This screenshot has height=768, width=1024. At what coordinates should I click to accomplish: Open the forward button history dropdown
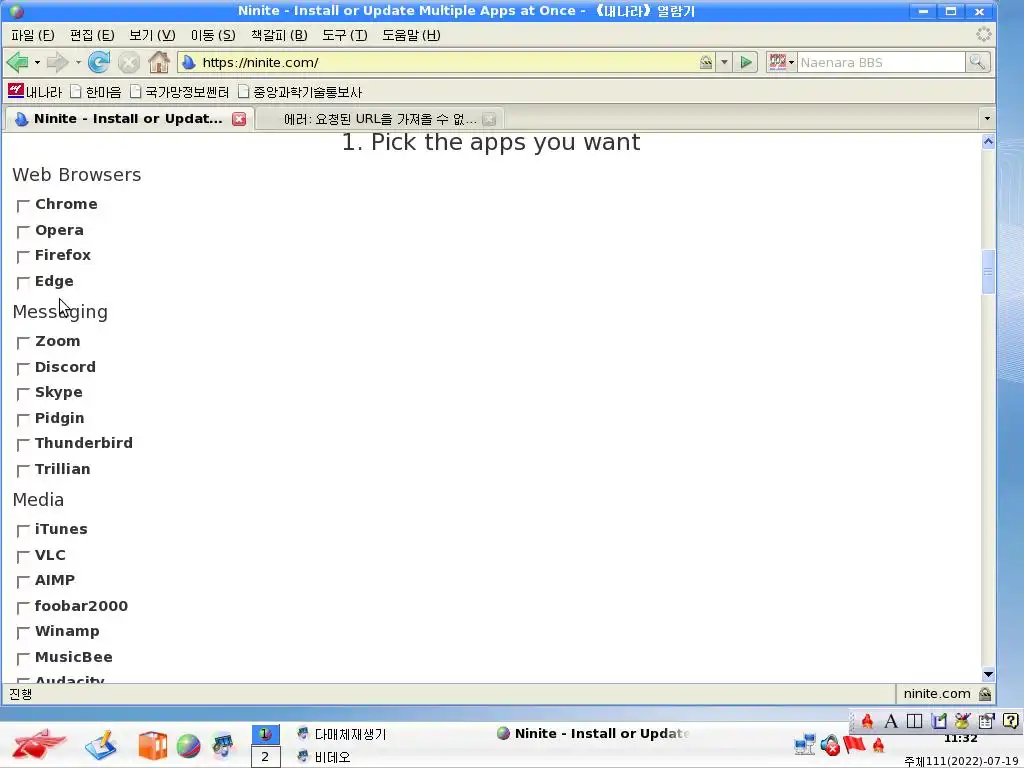78,63
